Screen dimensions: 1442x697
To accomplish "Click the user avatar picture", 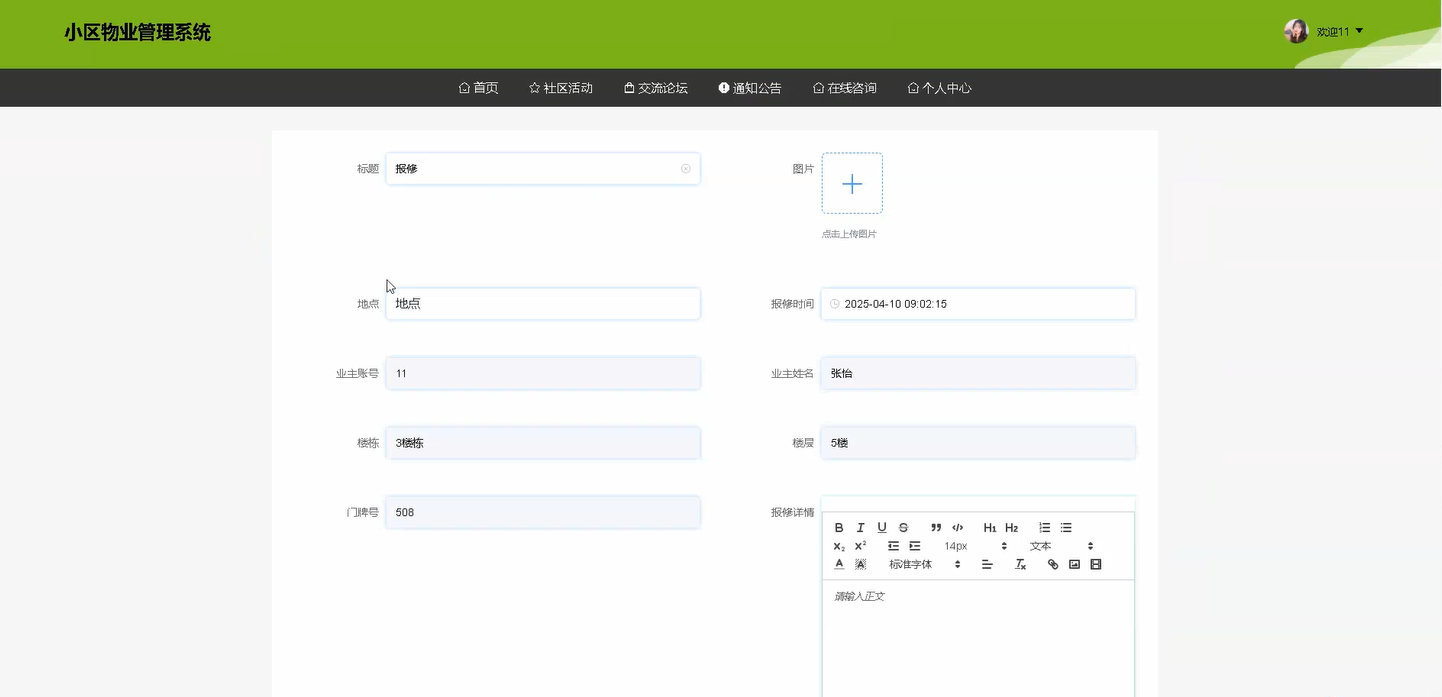I will [1296, 31].
